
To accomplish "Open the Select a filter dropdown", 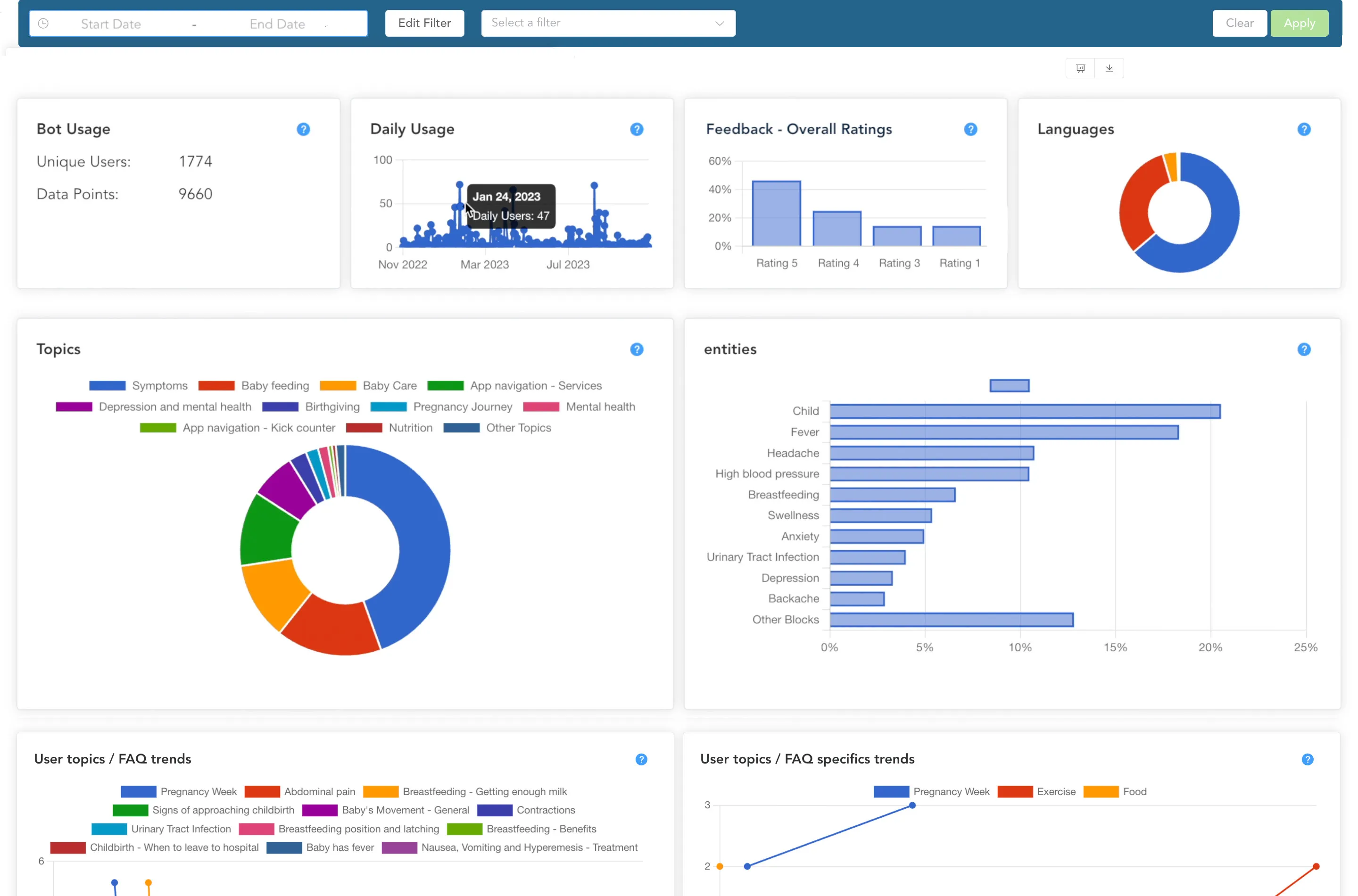I will 608,23.
